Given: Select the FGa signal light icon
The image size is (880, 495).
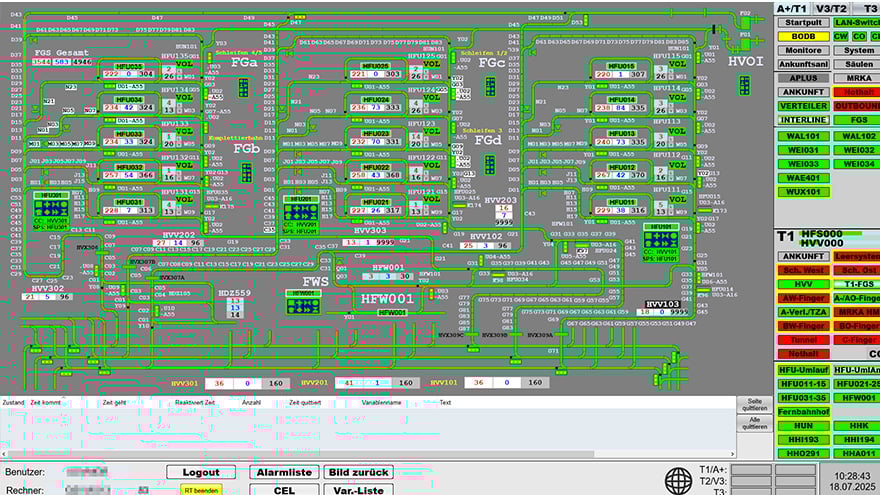Looking at the screenshot, I should click(245, 89).
